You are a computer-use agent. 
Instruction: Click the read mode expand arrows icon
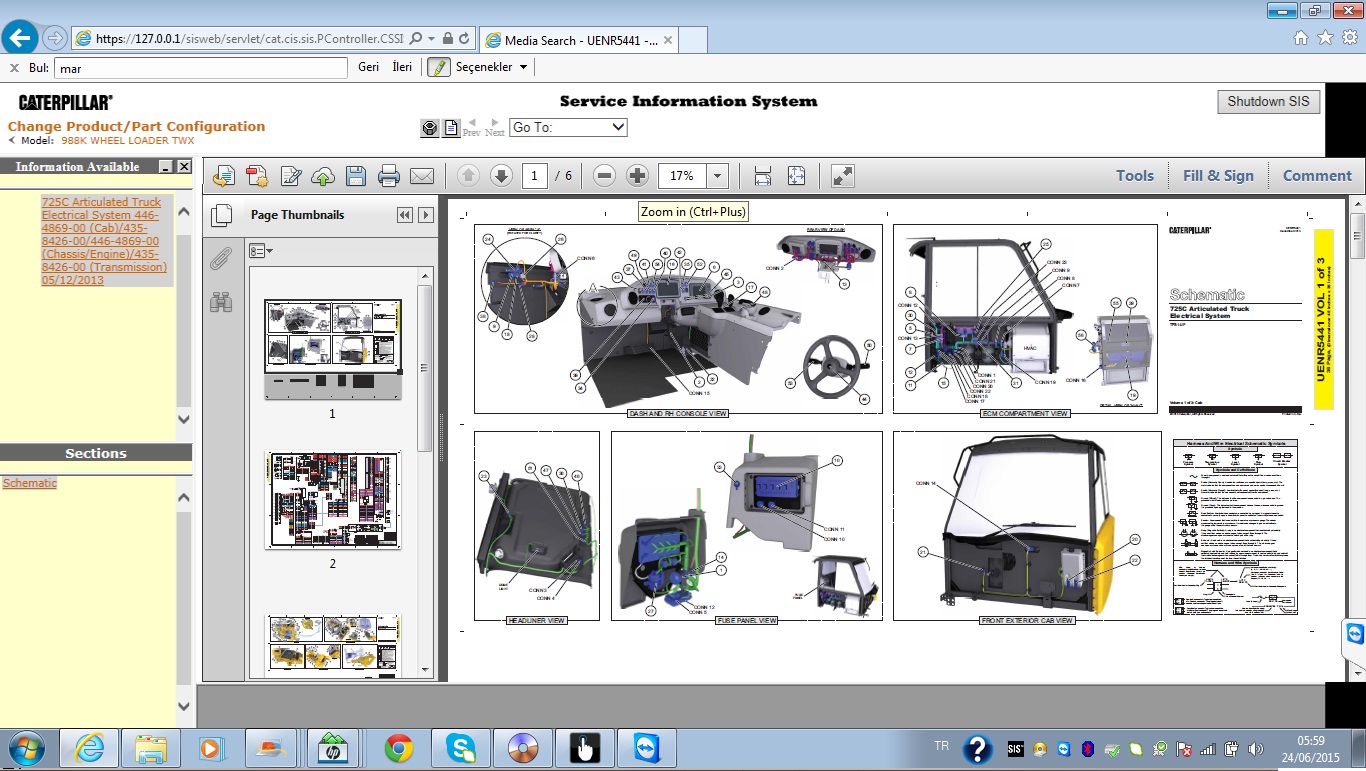(x=843, y=176)
